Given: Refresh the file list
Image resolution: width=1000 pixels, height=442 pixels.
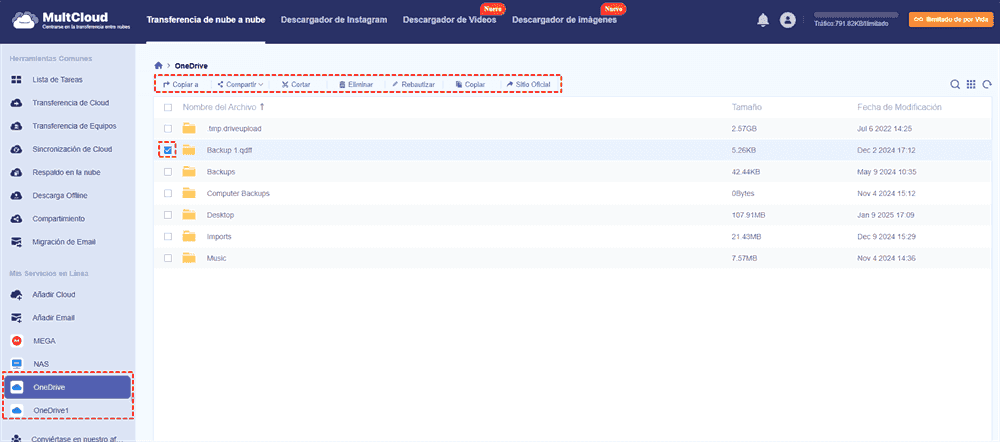Looking at the screenshot, I should click(987, 84).
